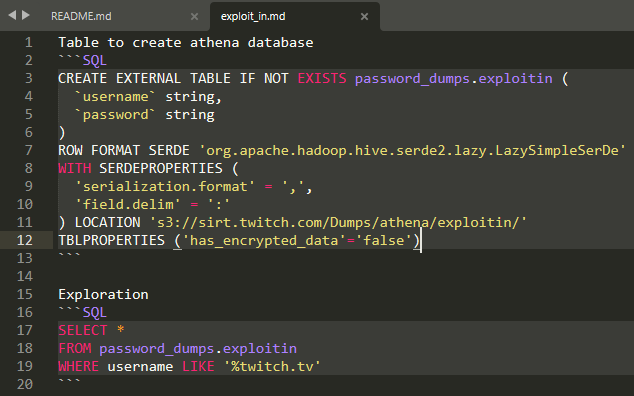Image resolution: width=634 pixels, height=396 pixels.
Task: Switch to the README.md tab
Action: click(x=81, y=16)
